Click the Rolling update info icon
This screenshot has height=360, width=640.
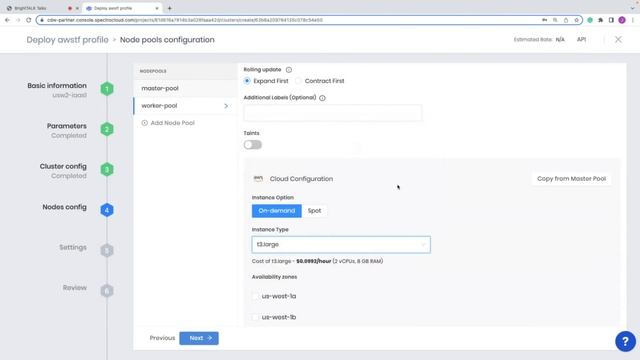[289, 70]
